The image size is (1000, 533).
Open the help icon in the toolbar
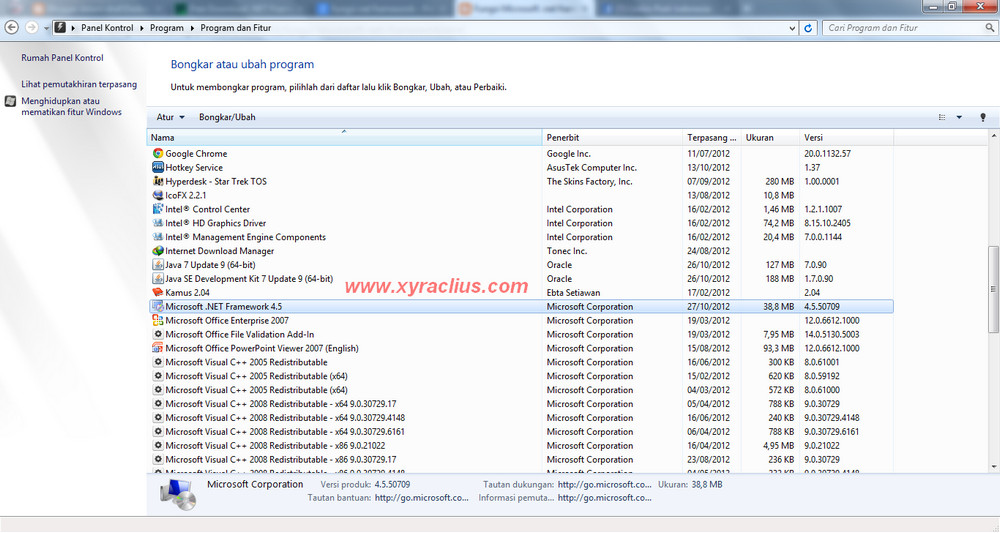pos(983,117)
